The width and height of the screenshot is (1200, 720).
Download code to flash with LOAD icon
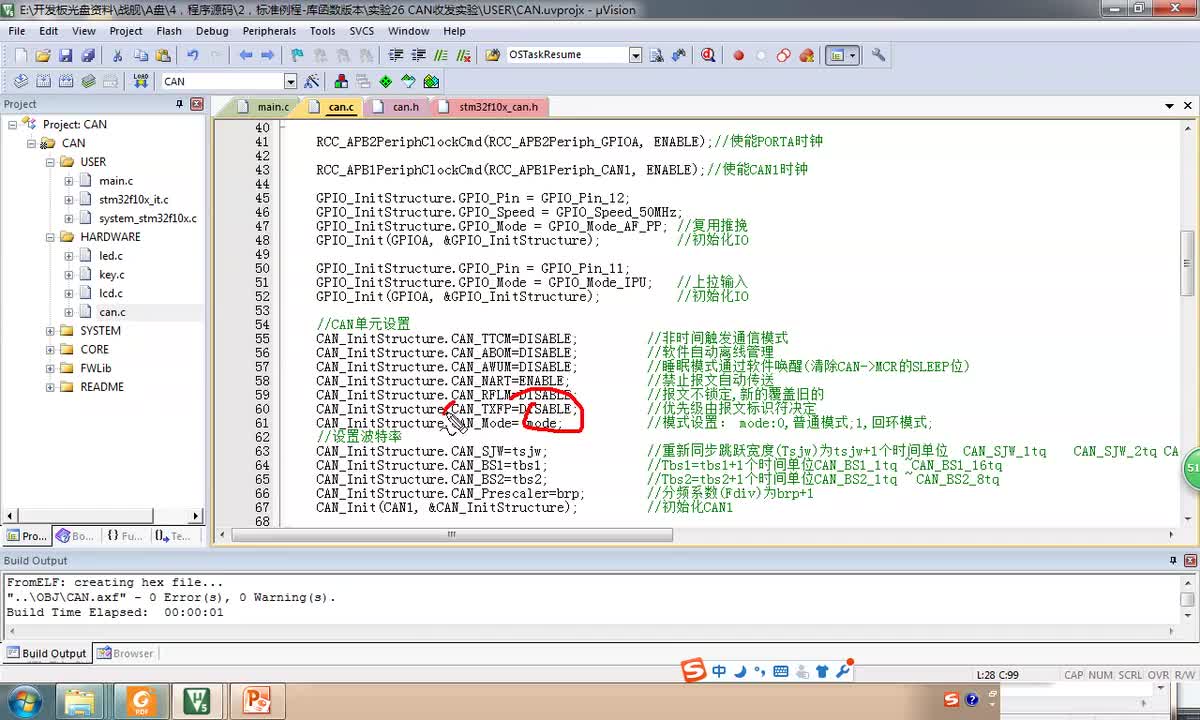click(x=140, y=81)
